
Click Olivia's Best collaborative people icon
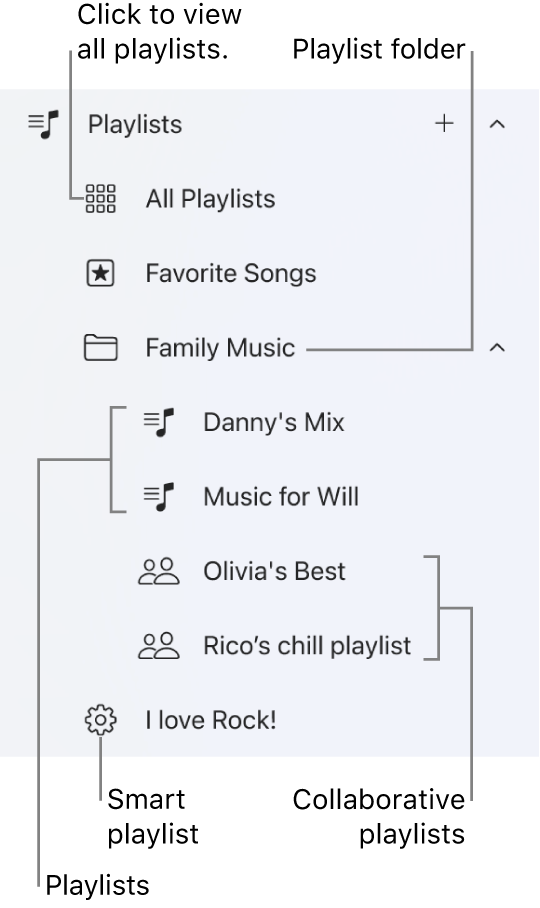159,571
